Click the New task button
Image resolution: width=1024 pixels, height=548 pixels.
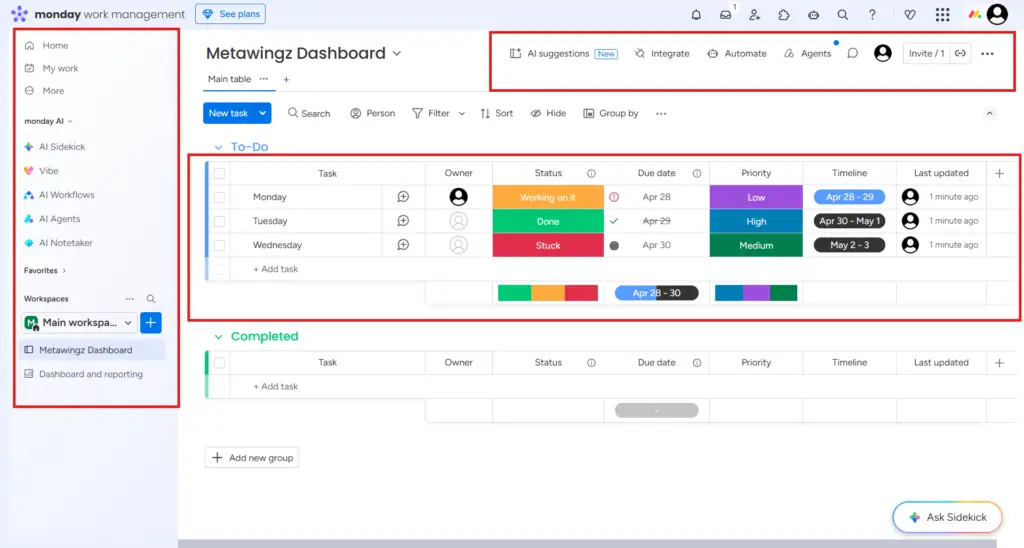tap(229, 113)
